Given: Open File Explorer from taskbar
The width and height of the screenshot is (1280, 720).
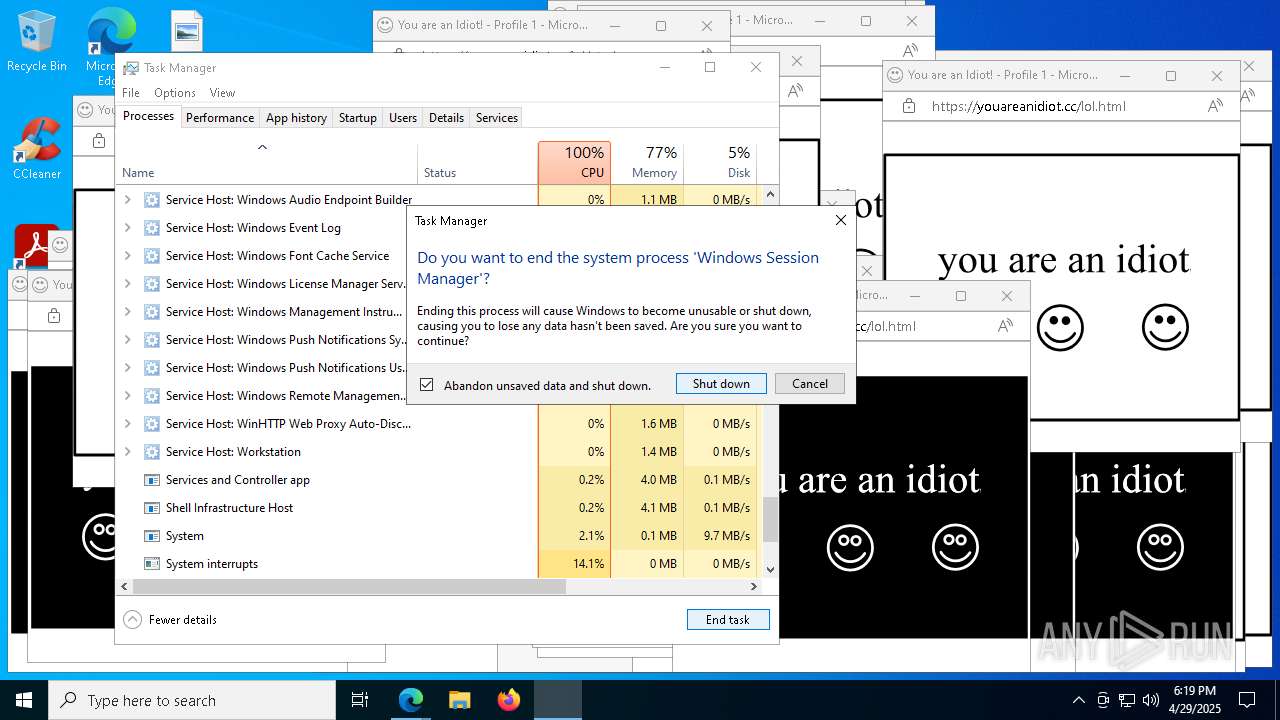Looking at the screenshot, I should 459,700.
